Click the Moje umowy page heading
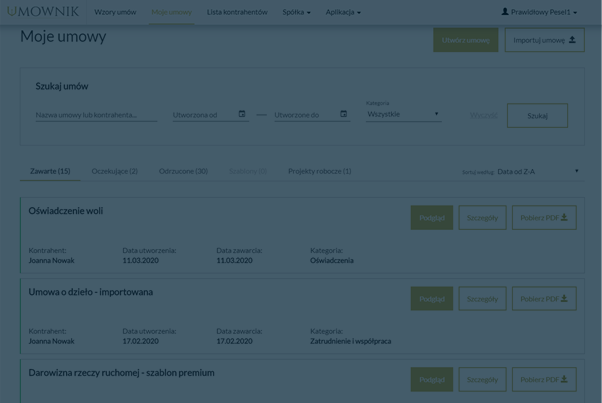This screenshot has width=602, height=403. pyautogui.click(x=63, y=36)
